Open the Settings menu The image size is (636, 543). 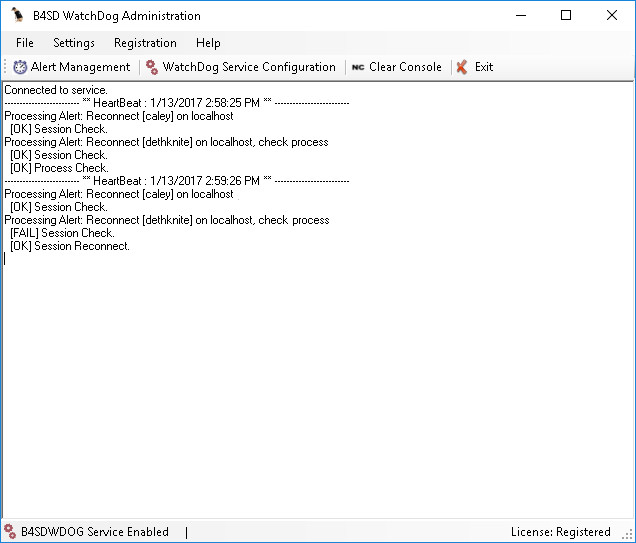pyautogui.click(x=74, y=43)
